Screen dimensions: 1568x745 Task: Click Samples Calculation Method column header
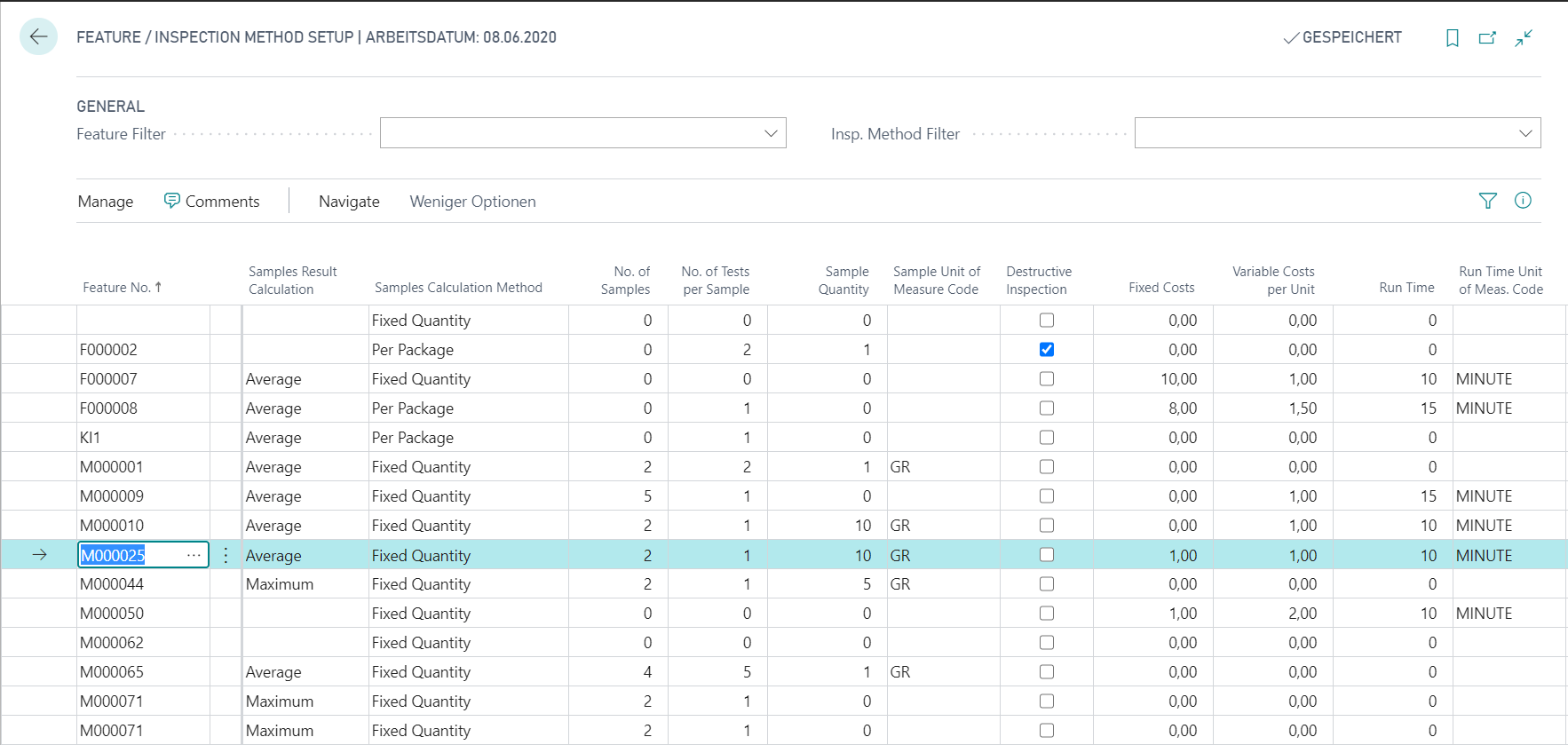458,288
